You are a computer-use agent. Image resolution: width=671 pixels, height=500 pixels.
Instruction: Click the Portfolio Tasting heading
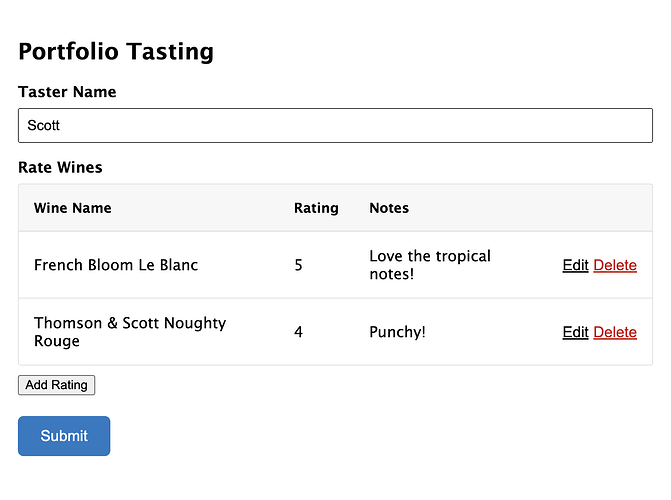pos(116,52)
